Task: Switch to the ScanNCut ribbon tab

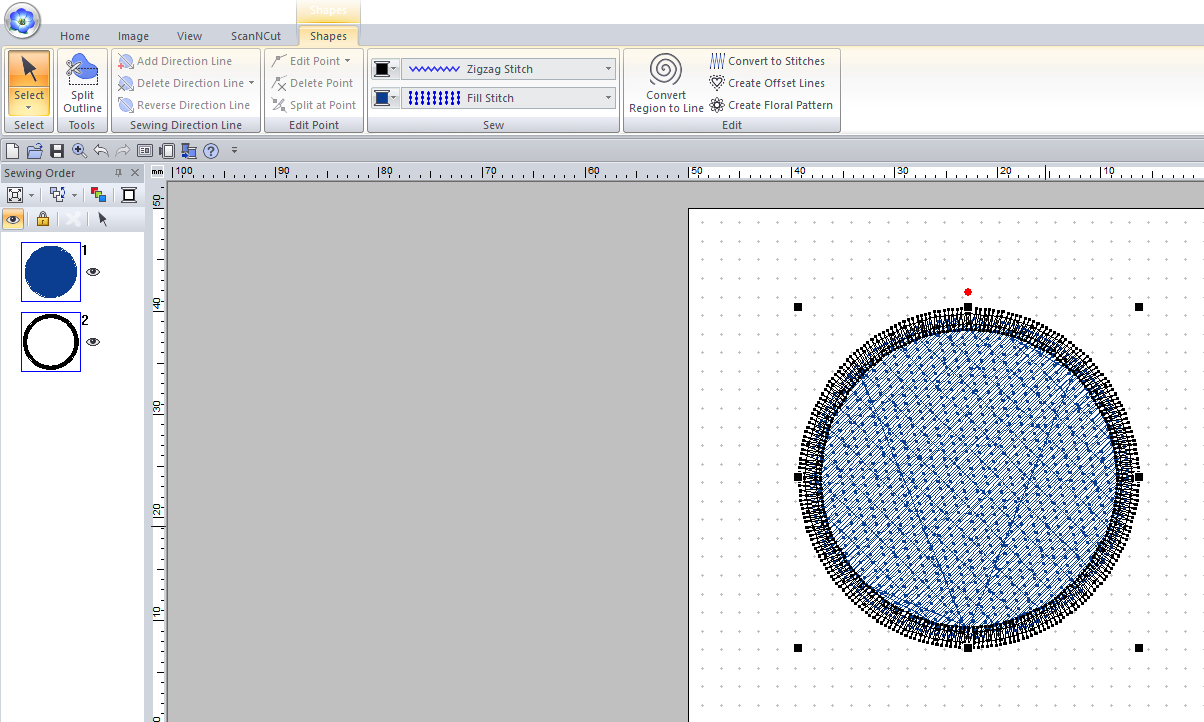Action: tap(256, 36)
